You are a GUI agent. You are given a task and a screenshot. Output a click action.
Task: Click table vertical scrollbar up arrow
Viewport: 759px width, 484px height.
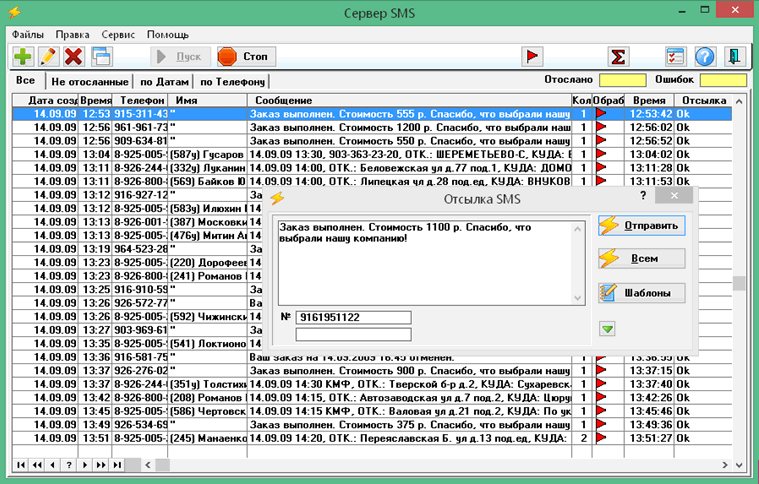pos(739,101)
